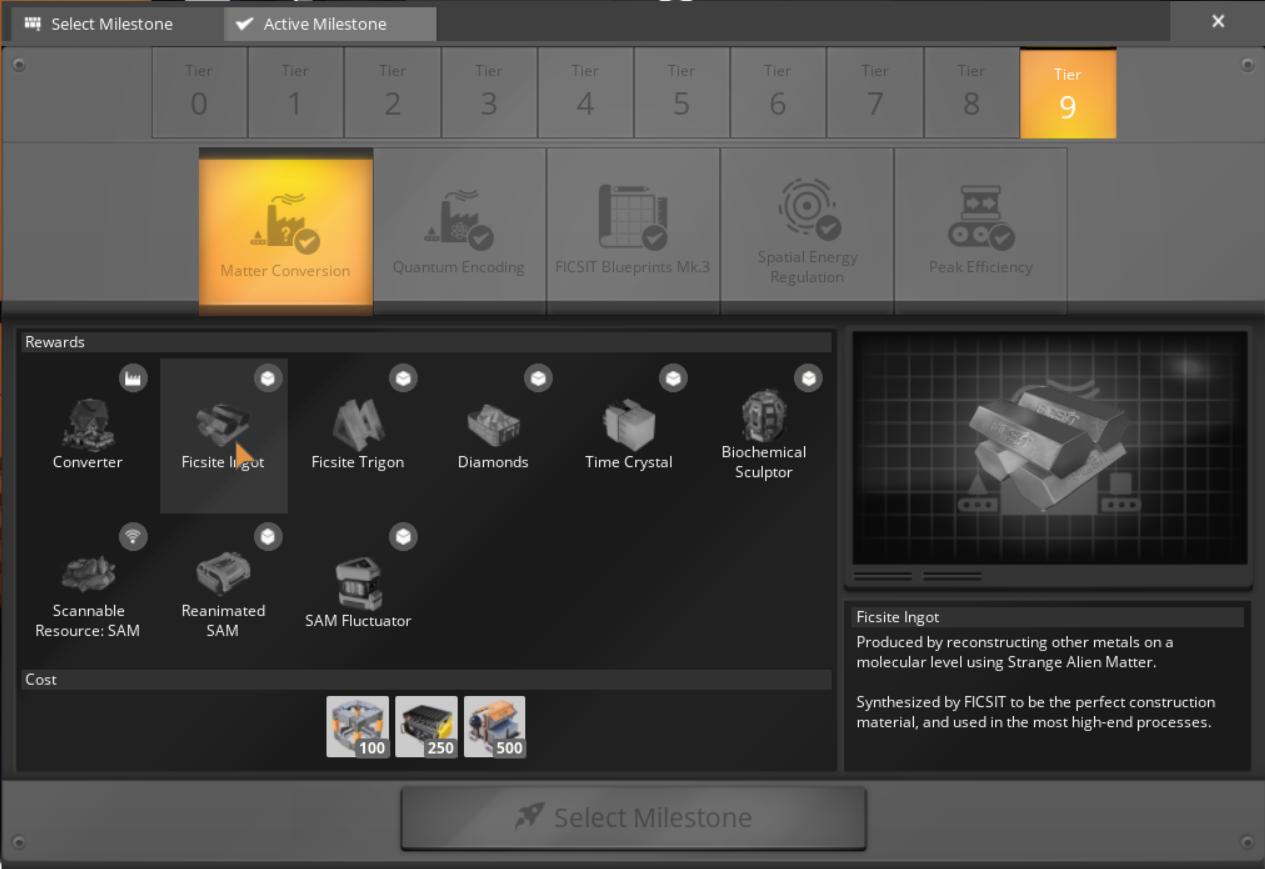Switch to Tier 7
The height and width of the screenshot is (869, 1265).
pyautogui.click(x=874, y=93)
